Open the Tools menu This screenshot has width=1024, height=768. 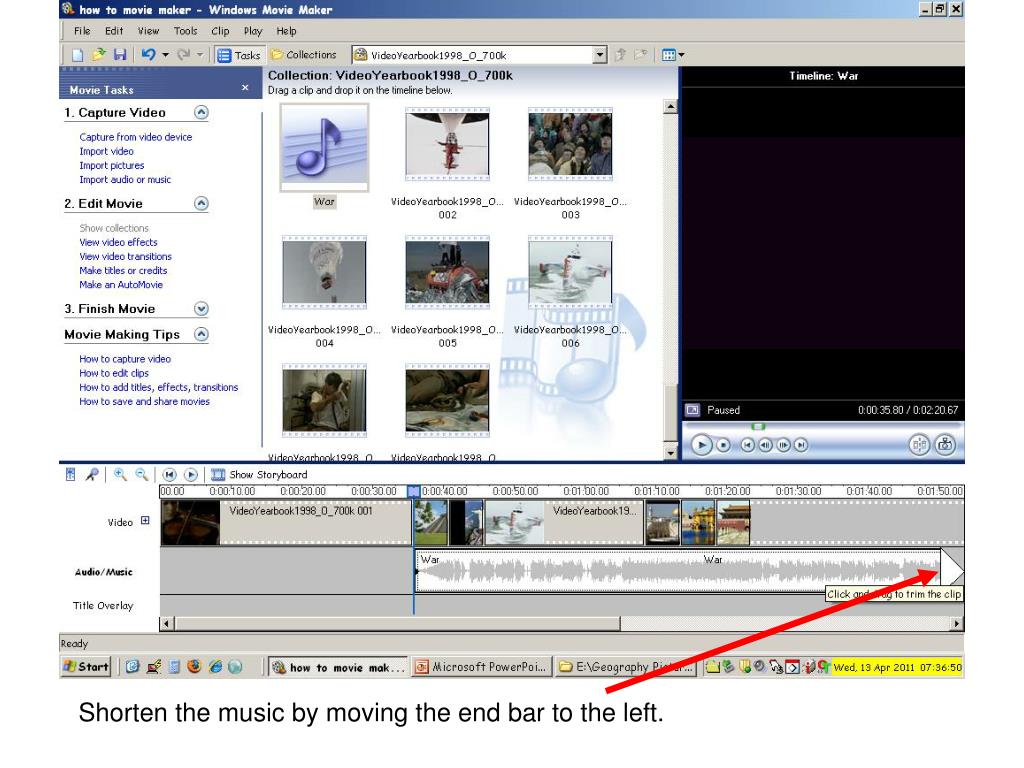(185, 31)
